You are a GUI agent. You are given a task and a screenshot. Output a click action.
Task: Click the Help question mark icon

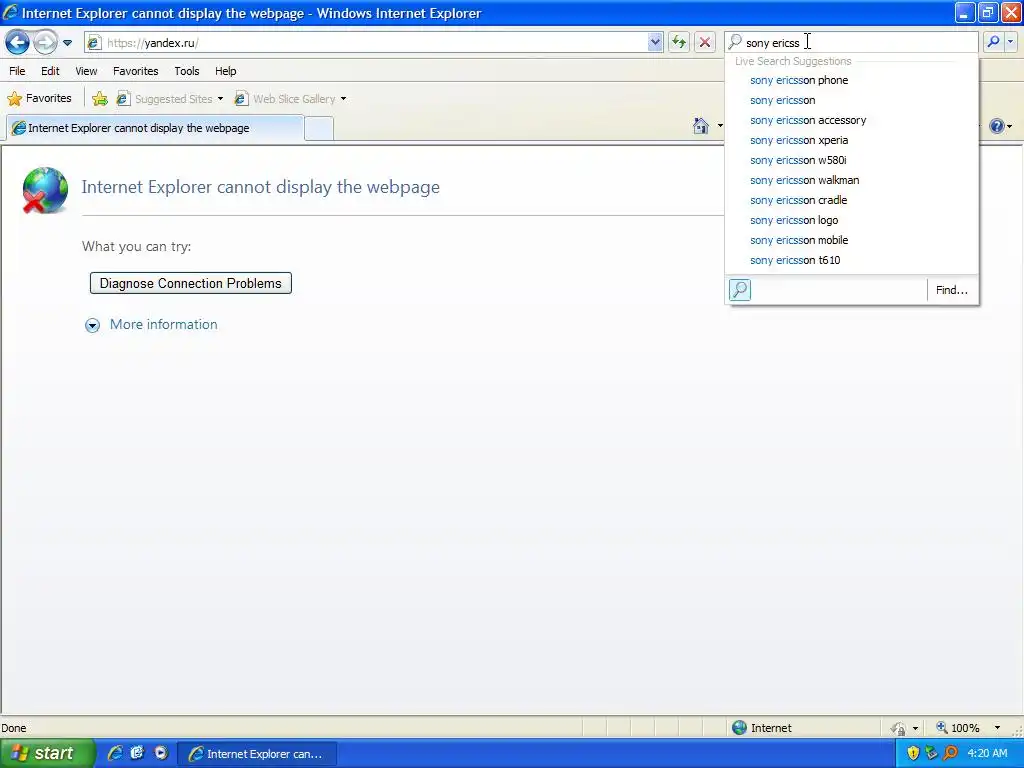coord(997,126)
